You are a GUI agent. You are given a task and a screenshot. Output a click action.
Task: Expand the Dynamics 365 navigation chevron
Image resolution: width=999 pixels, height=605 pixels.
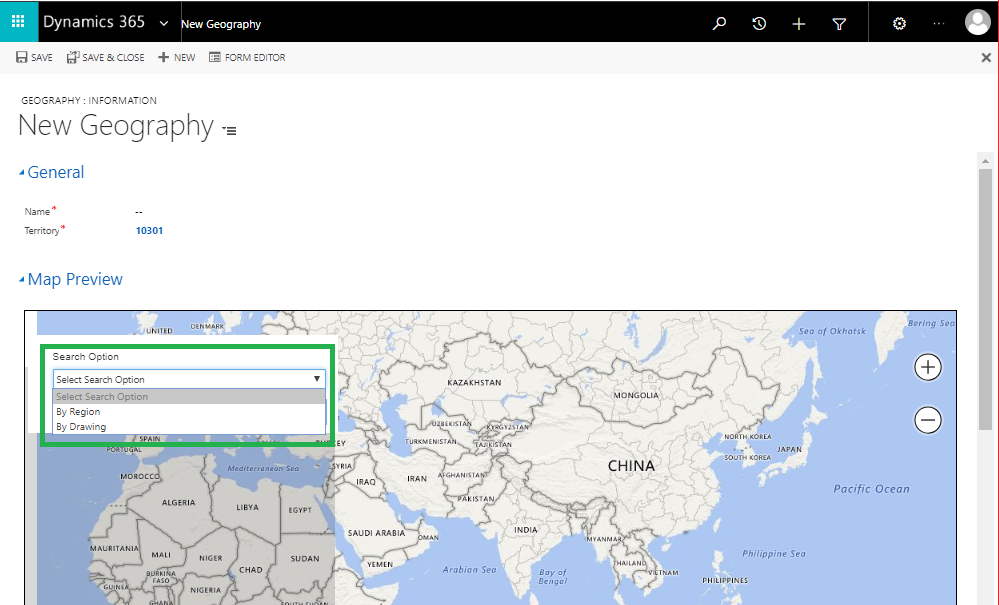(x=164, y=23)
